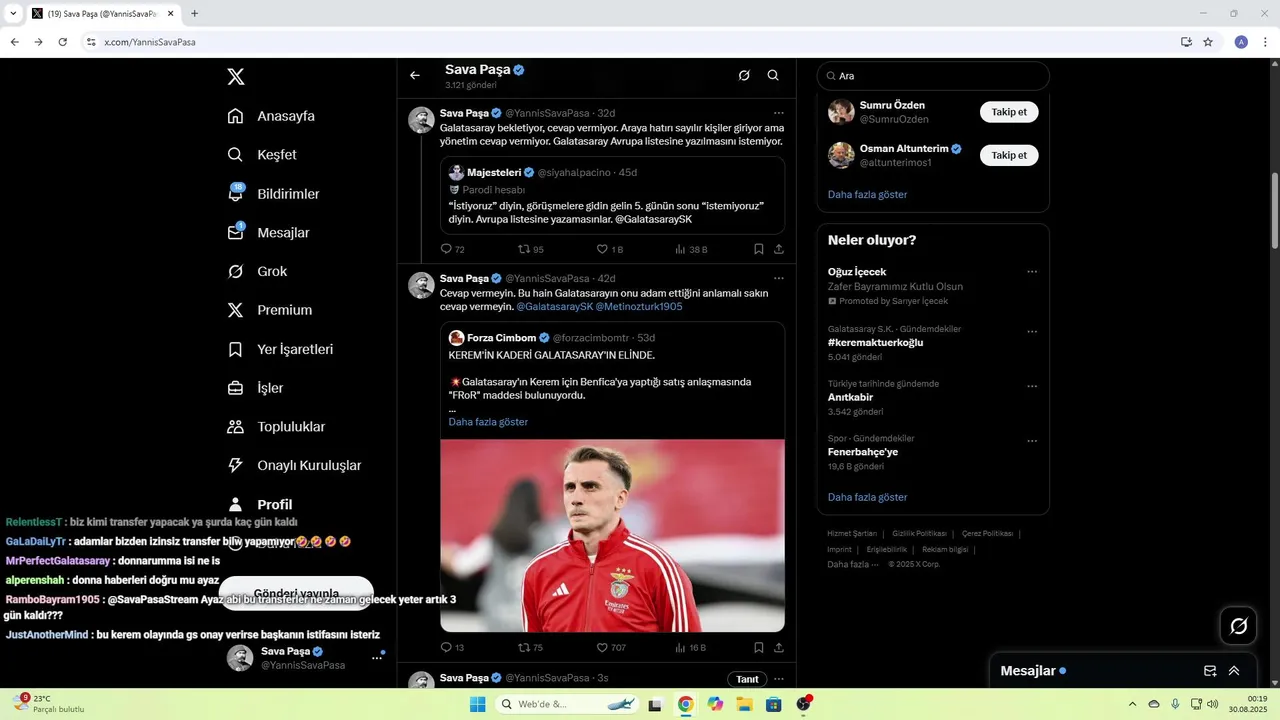This screenshot has height=720, width=1280.
Task: Open more options on the 32d tweet
Action: 779,113
